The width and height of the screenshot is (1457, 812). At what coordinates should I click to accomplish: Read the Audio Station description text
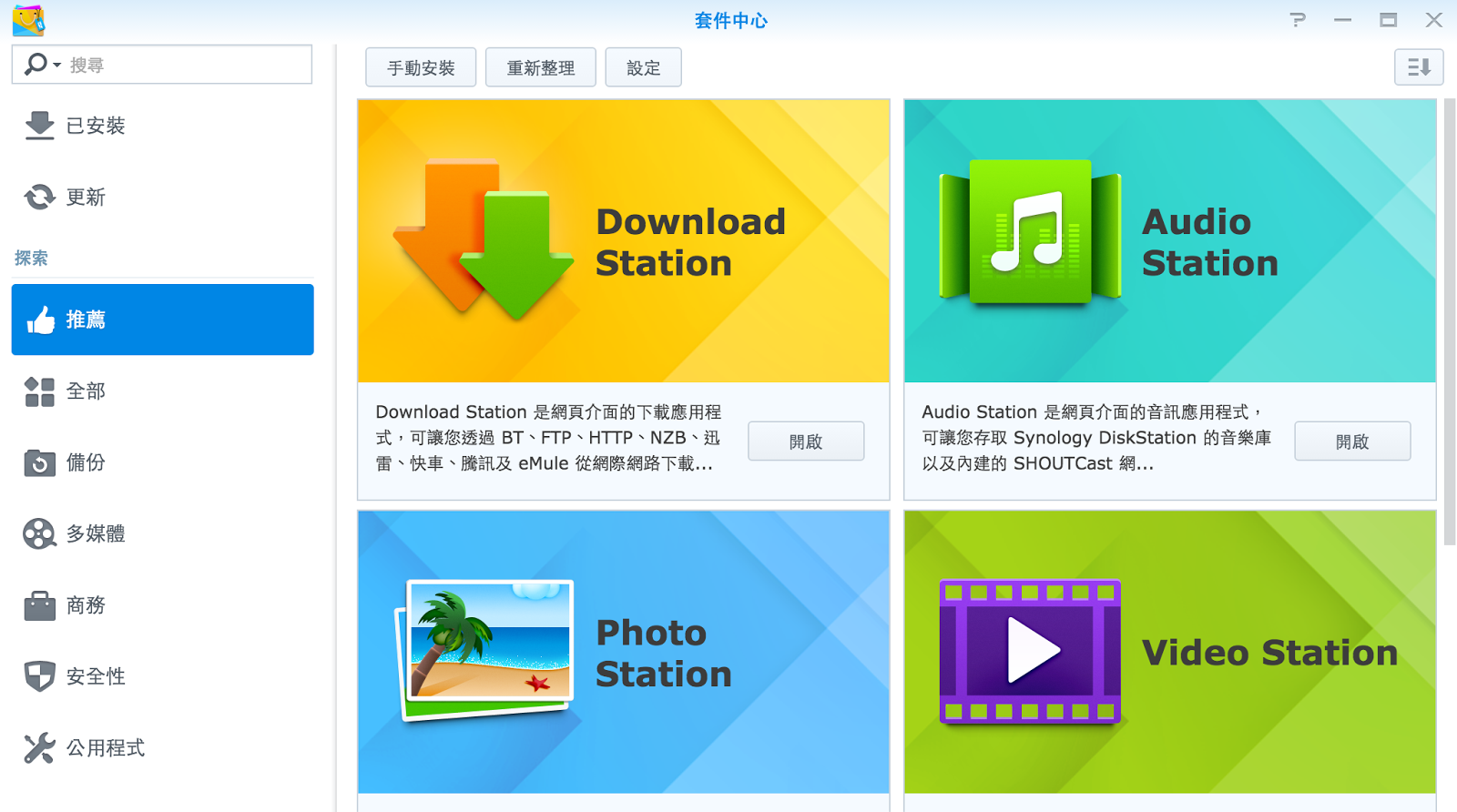click(x=1096, y=438)
